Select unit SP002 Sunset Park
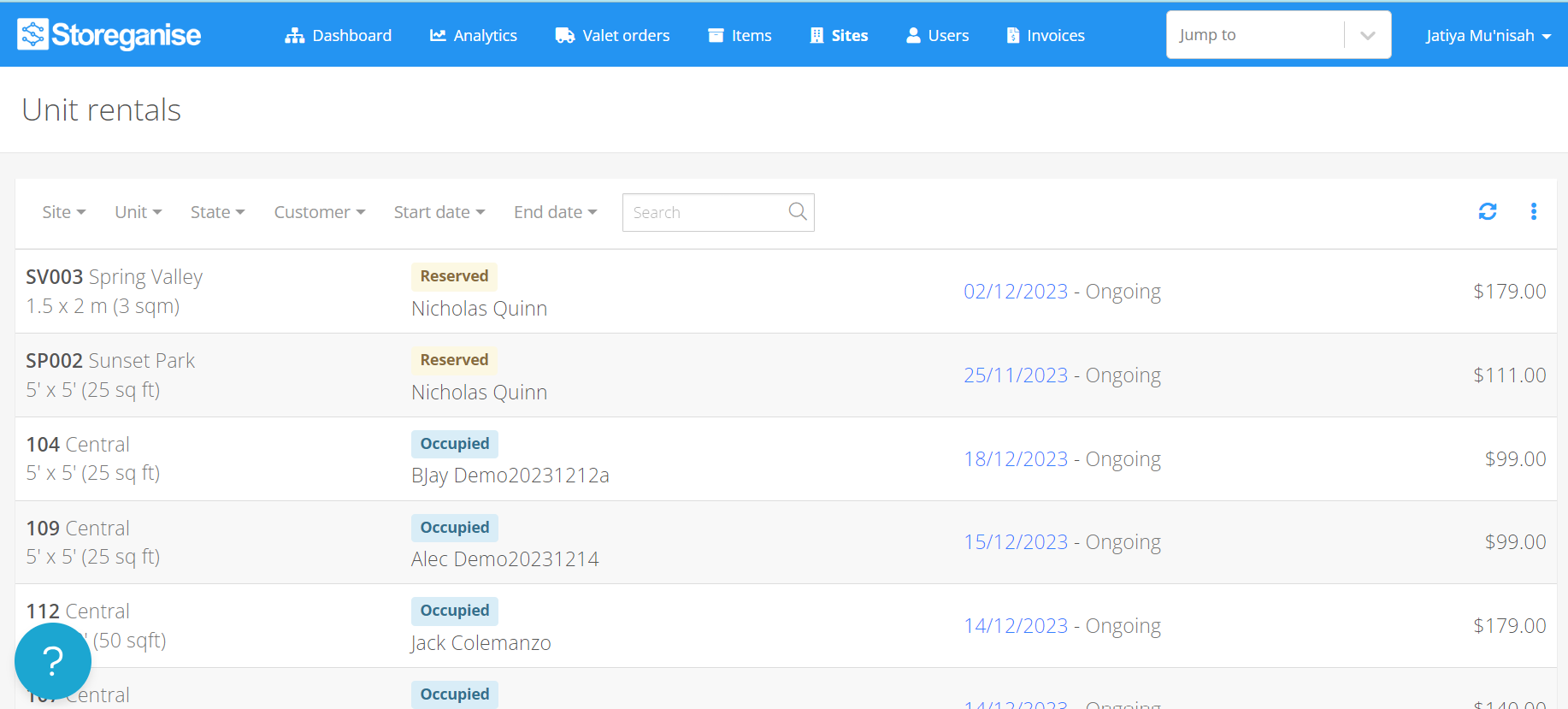 pos(110,361)
